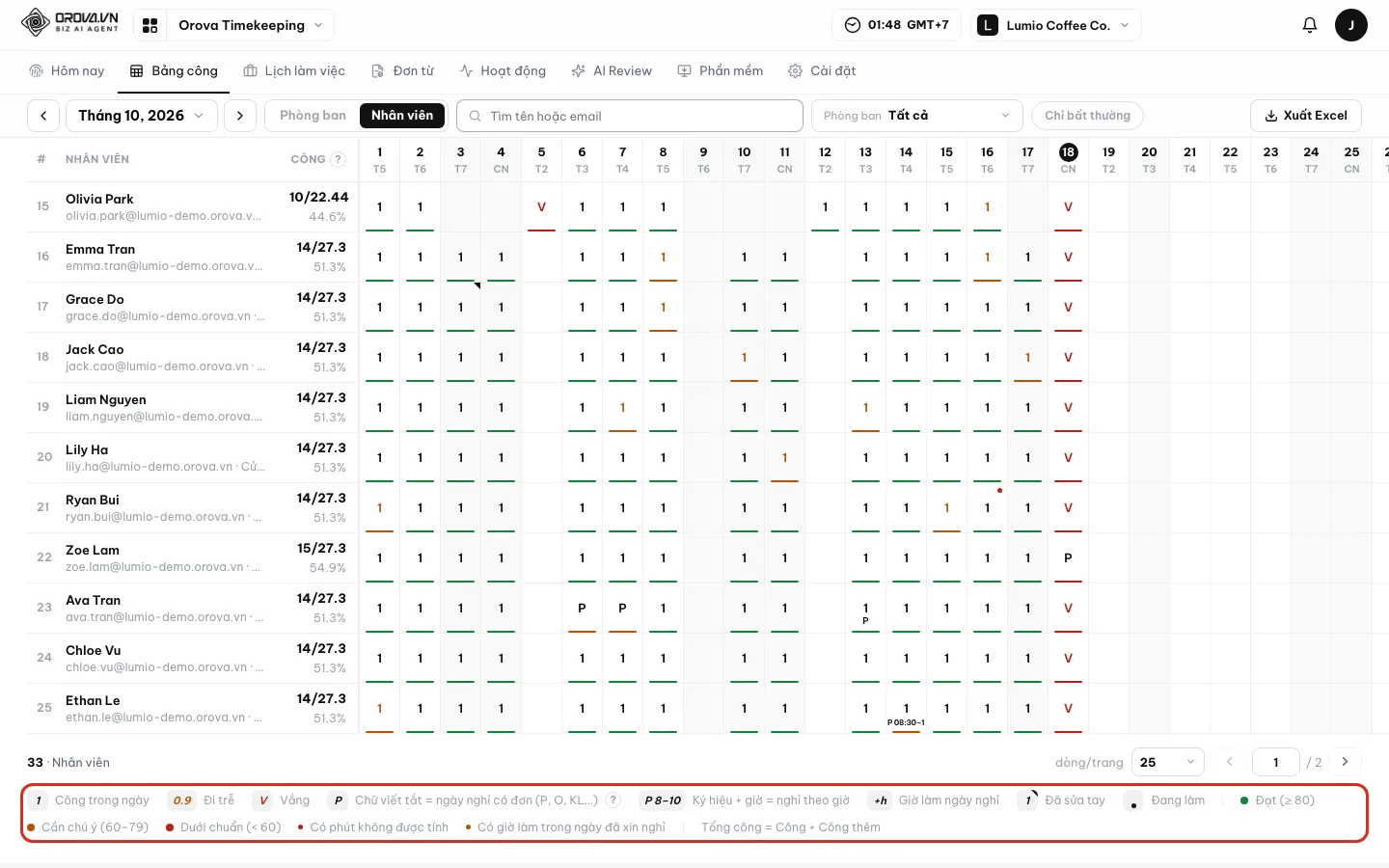This screenshot has height=868, width=1389.
Task: Click the legend help question icon
Action: (x=613, y=800)
